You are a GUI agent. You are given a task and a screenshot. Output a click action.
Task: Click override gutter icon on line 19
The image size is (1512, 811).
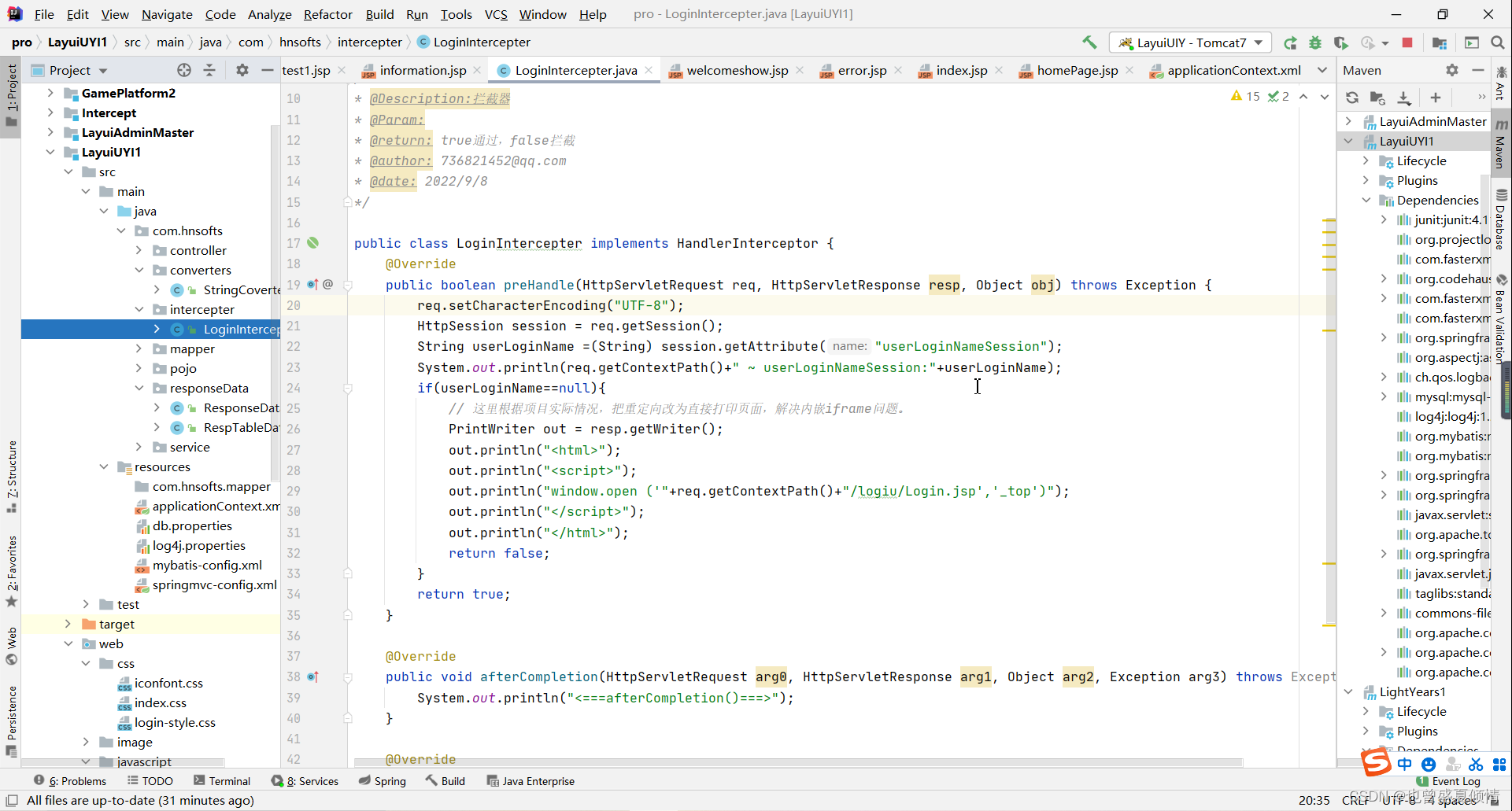312,285
